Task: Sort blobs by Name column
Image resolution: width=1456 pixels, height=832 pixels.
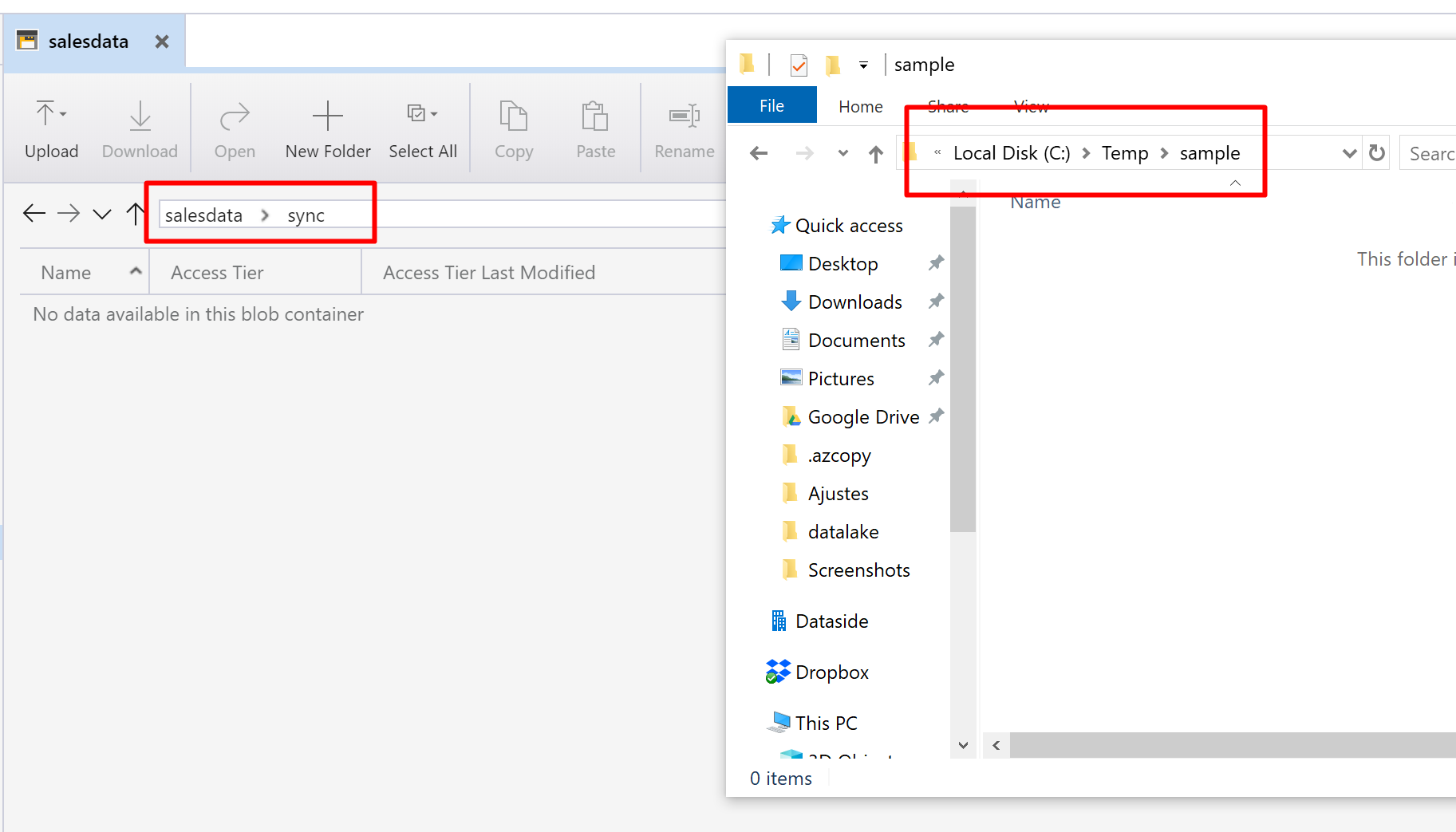Action: (84, 273)
